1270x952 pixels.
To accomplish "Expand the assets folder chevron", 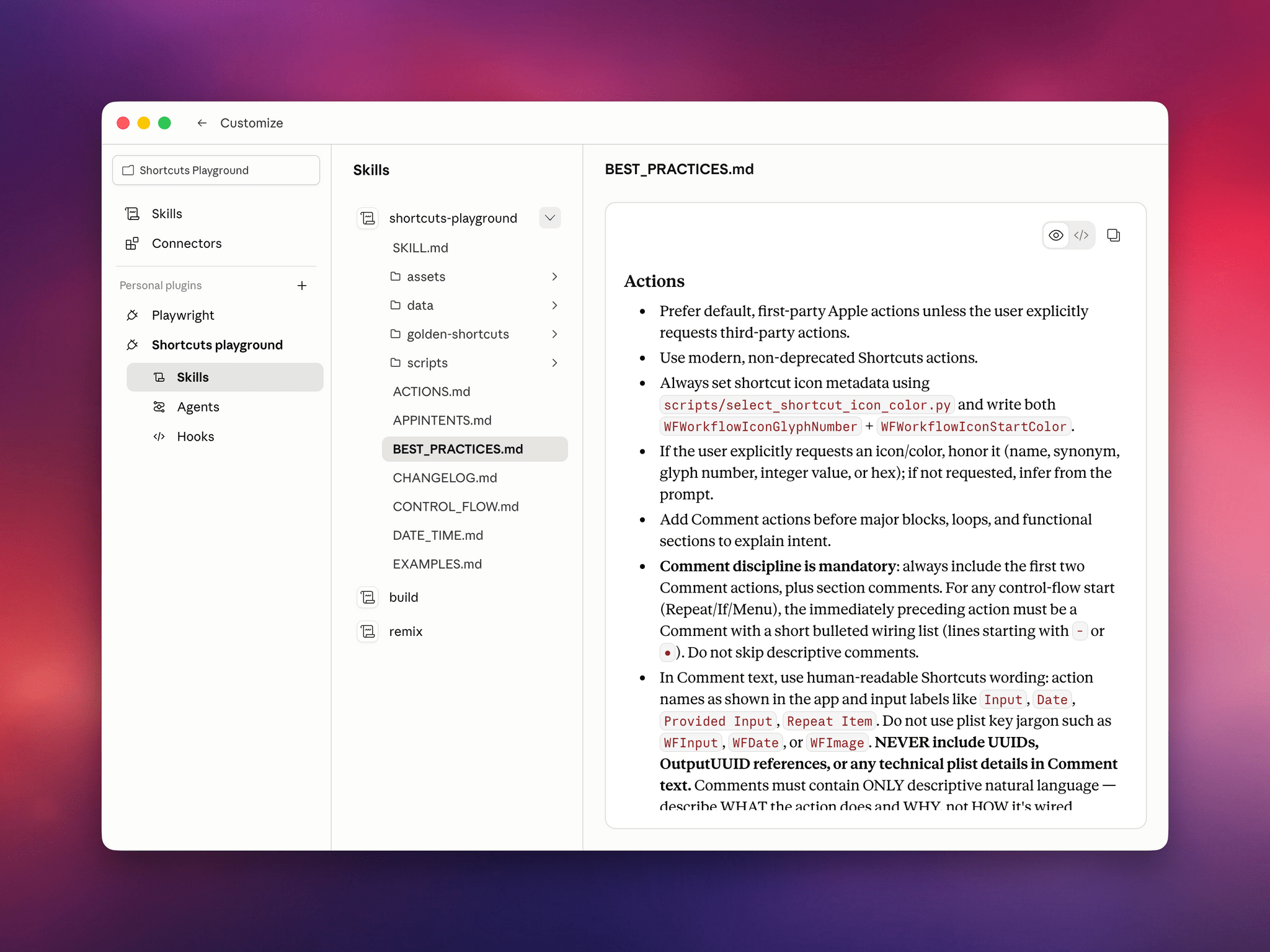I will coord(554,276).
